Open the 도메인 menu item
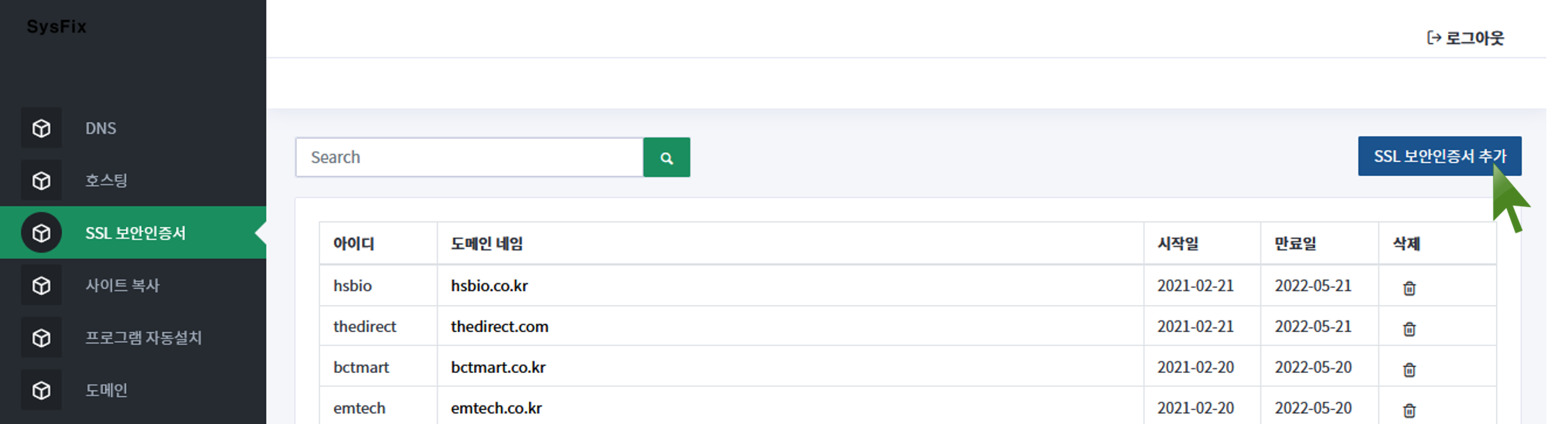 point(106,390)
